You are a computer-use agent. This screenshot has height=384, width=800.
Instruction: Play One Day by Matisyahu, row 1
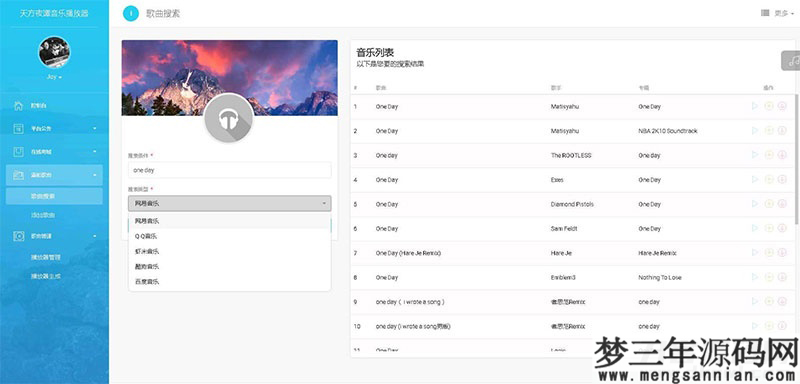(x=755, y=106)
